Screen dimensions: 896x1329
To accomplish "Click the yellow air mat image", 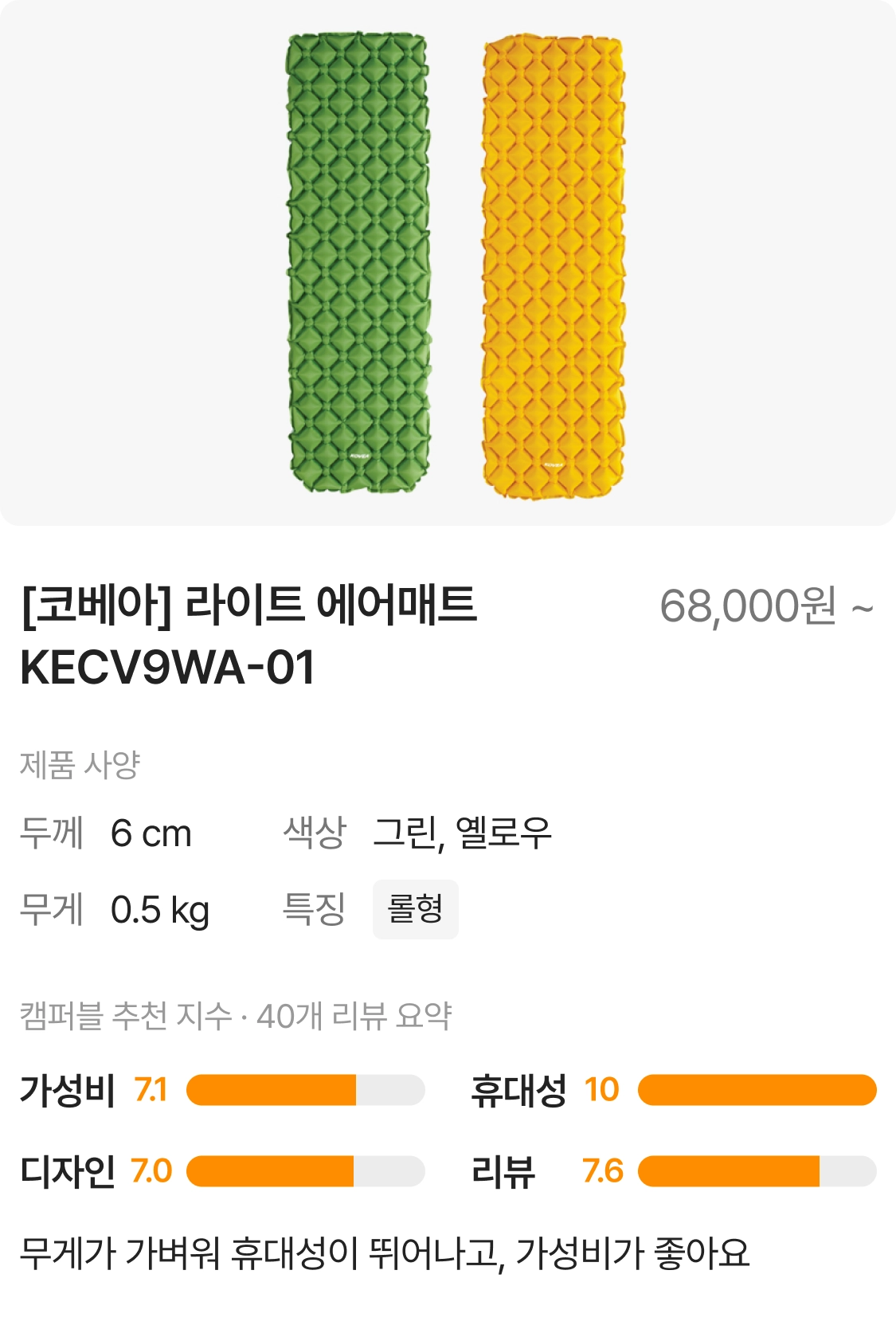I will click(553, 267).
